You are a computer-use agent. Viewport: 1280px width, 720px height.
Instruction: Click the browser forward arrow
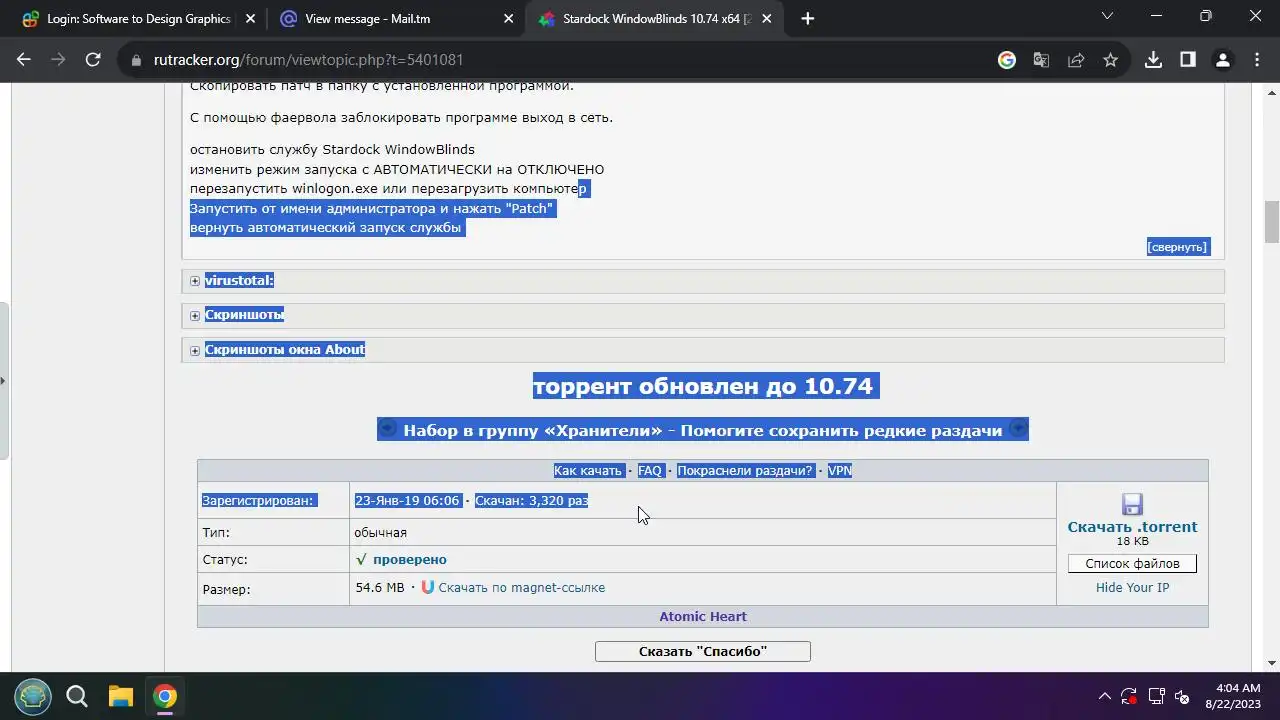pos(58,60)
